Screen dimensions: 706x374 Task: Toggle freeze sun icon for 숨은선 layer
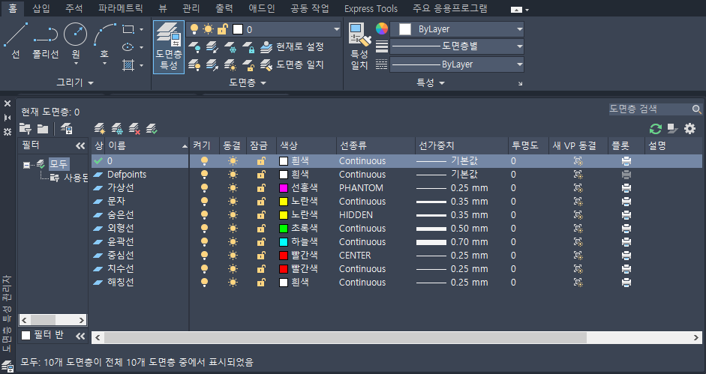233,215
